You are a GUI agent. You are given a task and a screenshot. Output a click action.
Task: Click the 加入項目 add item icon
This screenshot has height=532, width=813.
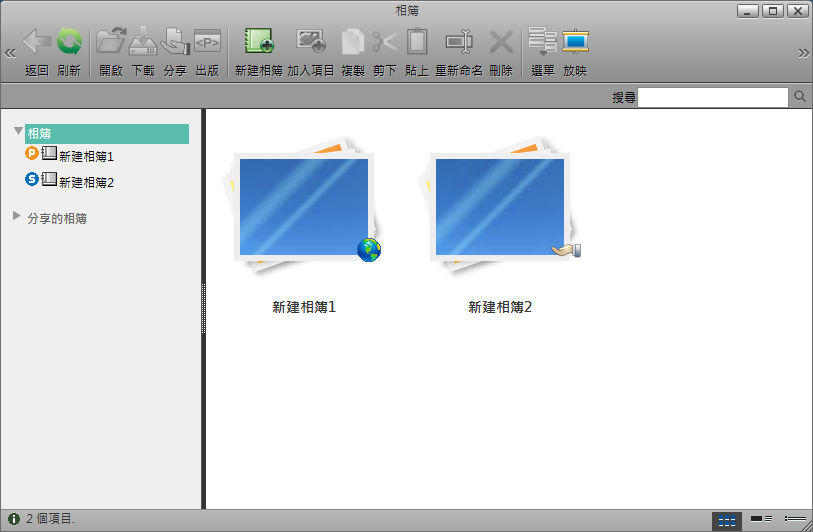click(311, 42)
